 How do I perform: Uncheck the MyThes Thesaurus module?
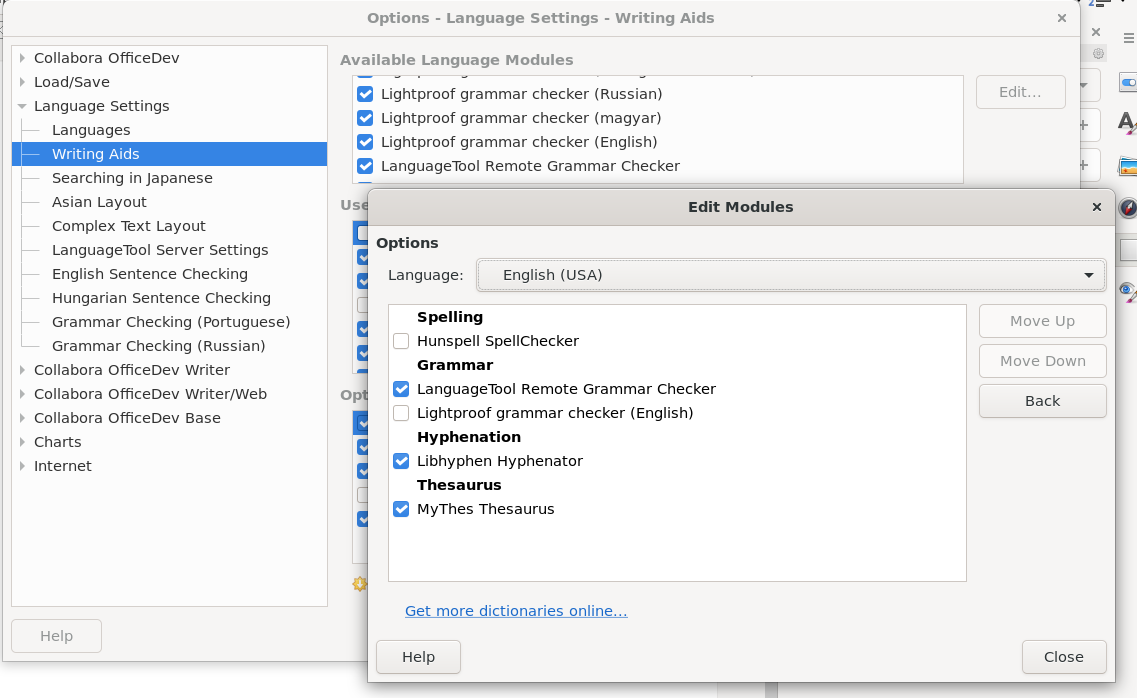(x=401, y=509)
